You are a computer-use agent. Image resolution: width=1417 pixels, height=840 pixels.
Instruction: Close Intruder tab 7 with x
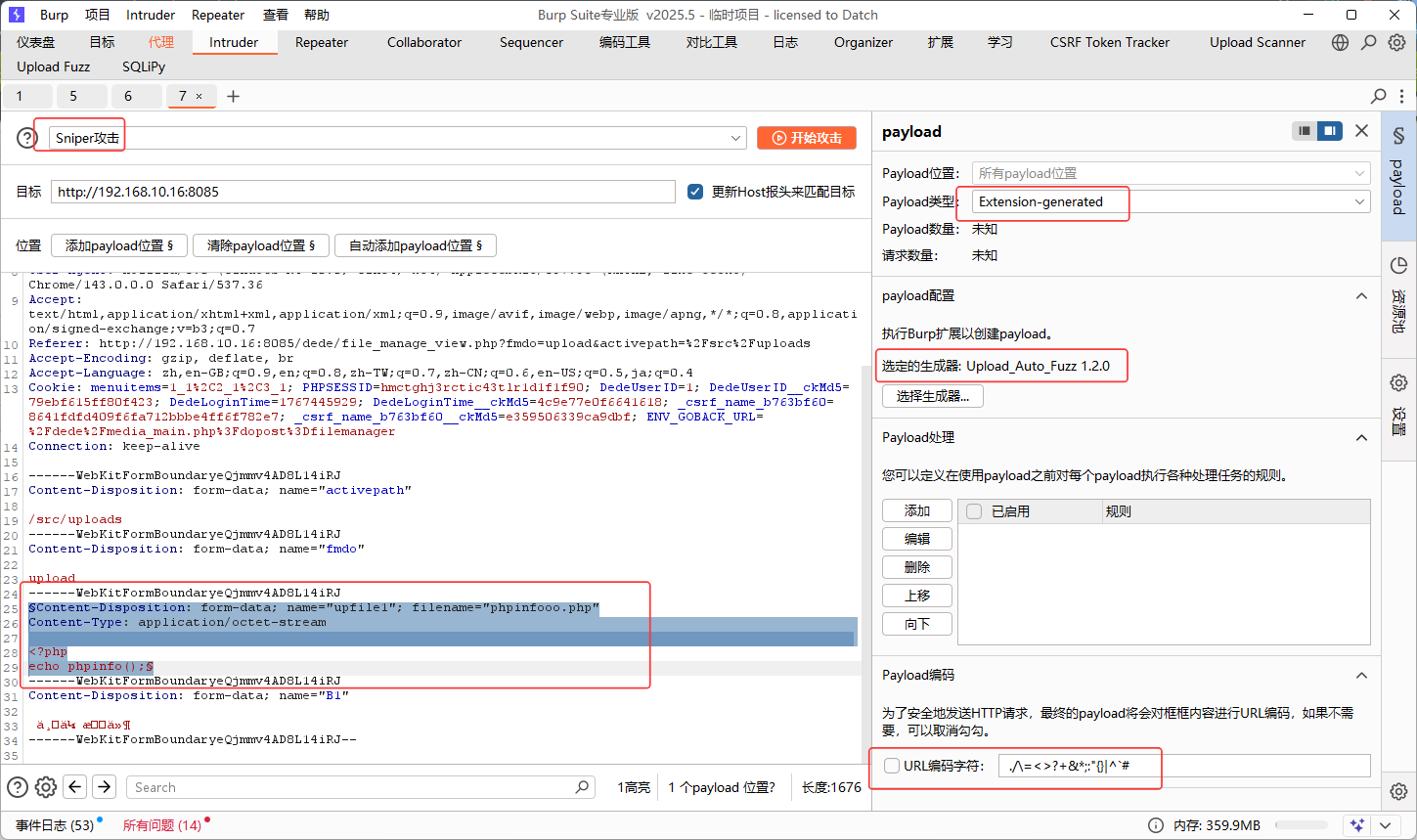pyautogui.click(x=199, y=96)
